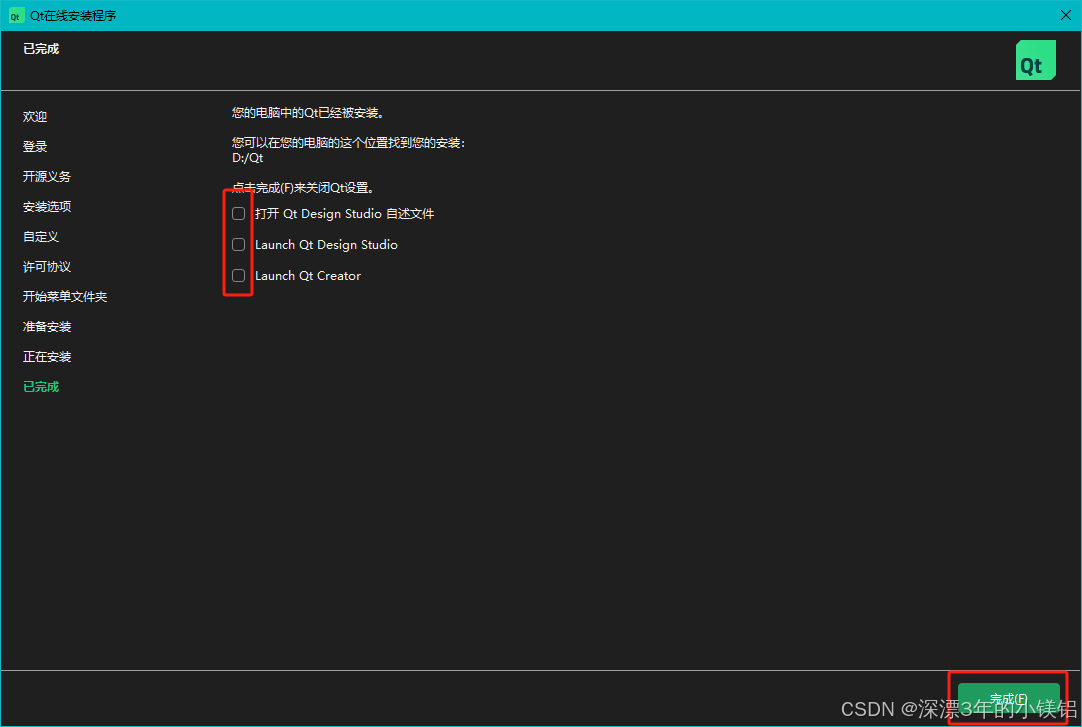Check the 打开 Qt Design Studio 自述文件 checkbox
Image resolution: width=1082 pixels, height=727 pixels.
239,214
